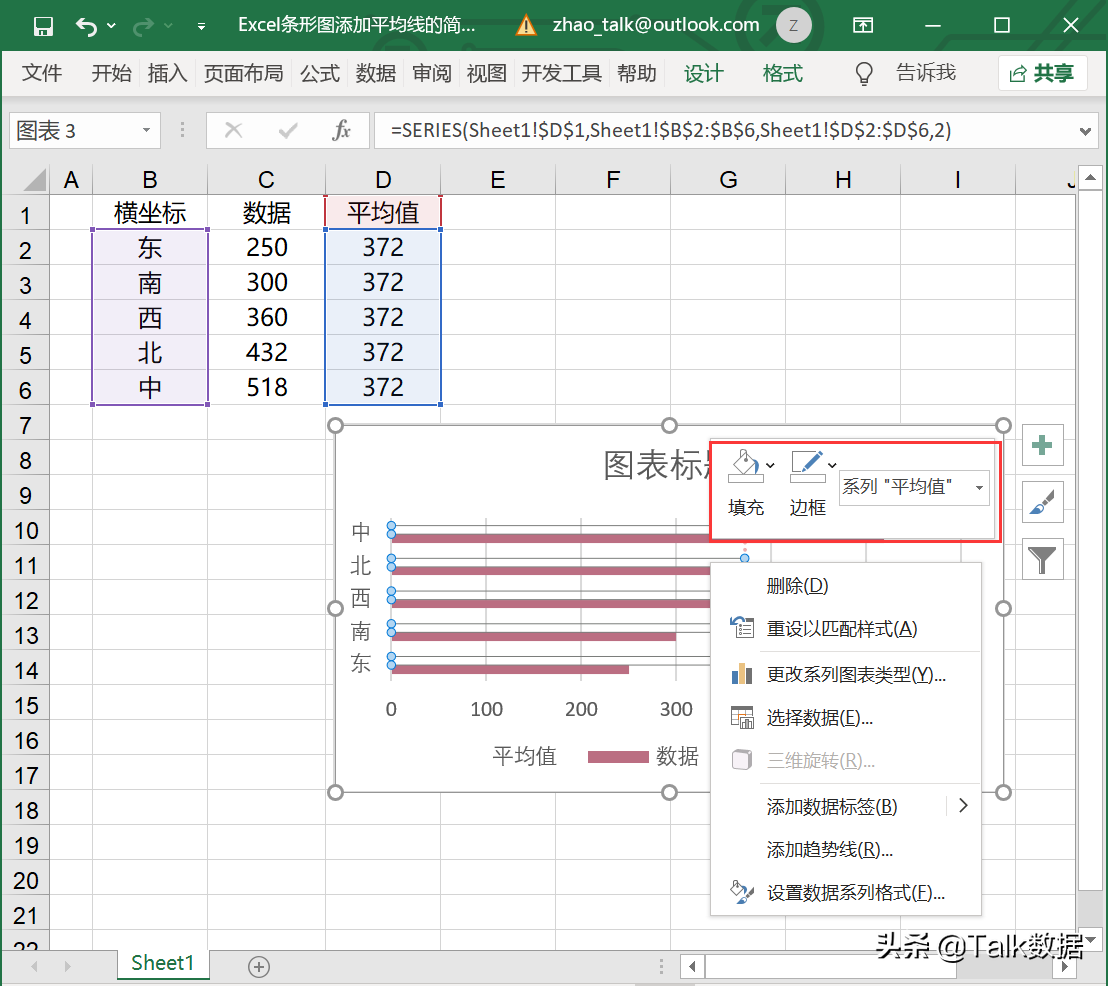Choose 选择数据(E) menu item
Image resolution: width=1108 pixels, height=986 pixels.
847,718
